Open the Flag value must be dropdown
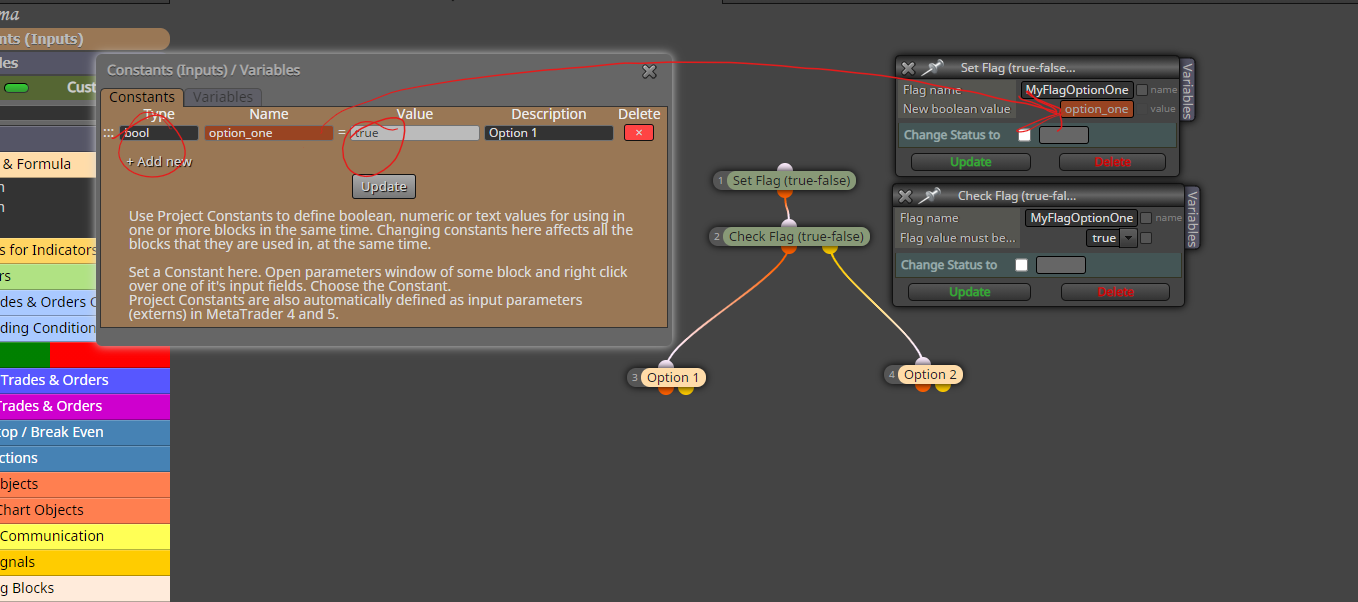Screen dimensions: 1358x602 click(x=1112, y=238)
